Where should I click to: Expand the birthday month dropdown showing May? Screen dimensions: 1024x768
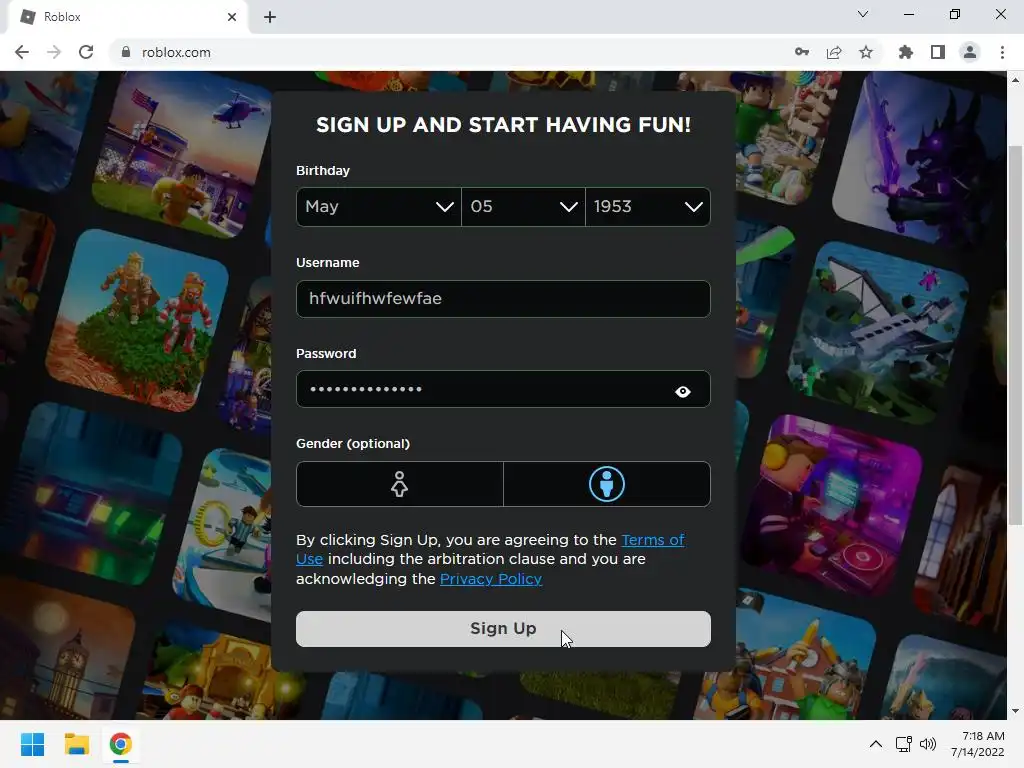pyautogui.click(x=379, y=207)
